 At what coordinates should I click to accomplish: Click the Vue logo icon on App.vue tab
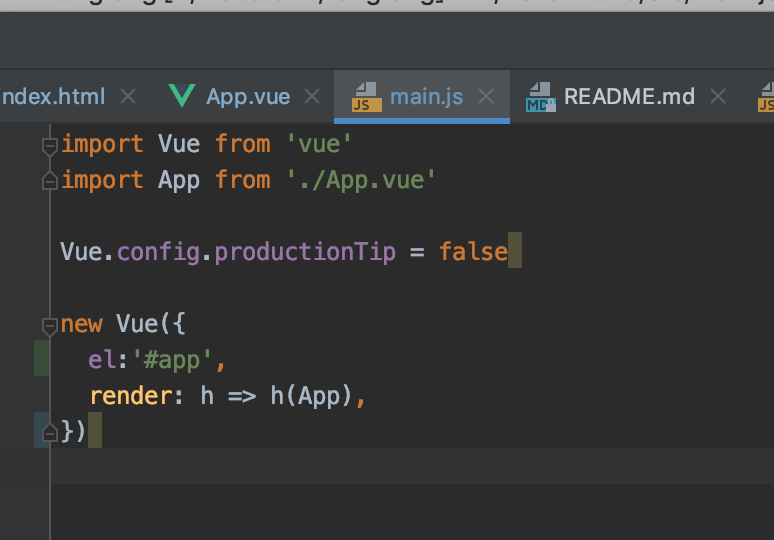tap(182, 96)
